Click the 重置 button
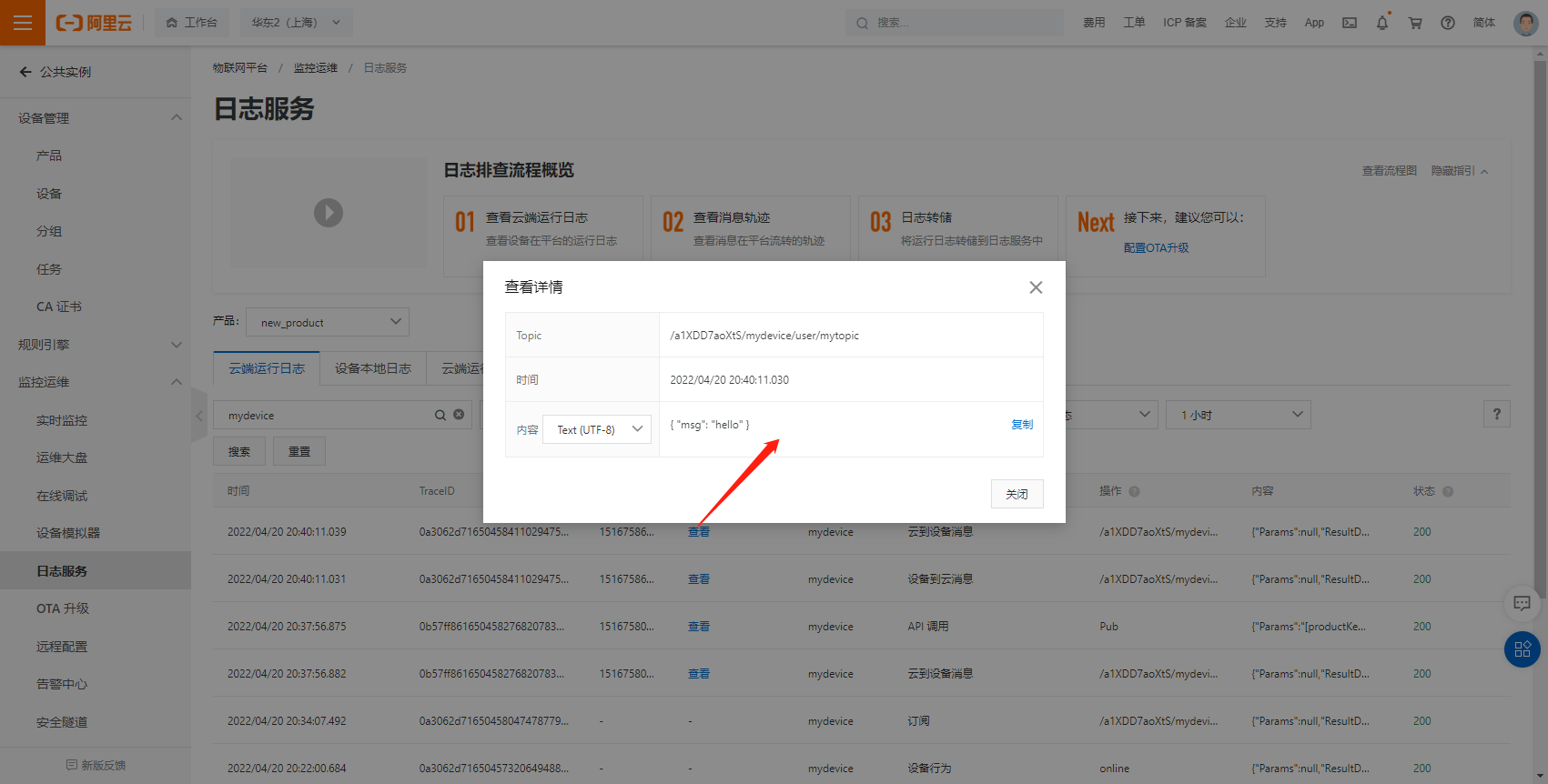The width and height of the screenshot is (1548, 784). click(x=299, y=451)
